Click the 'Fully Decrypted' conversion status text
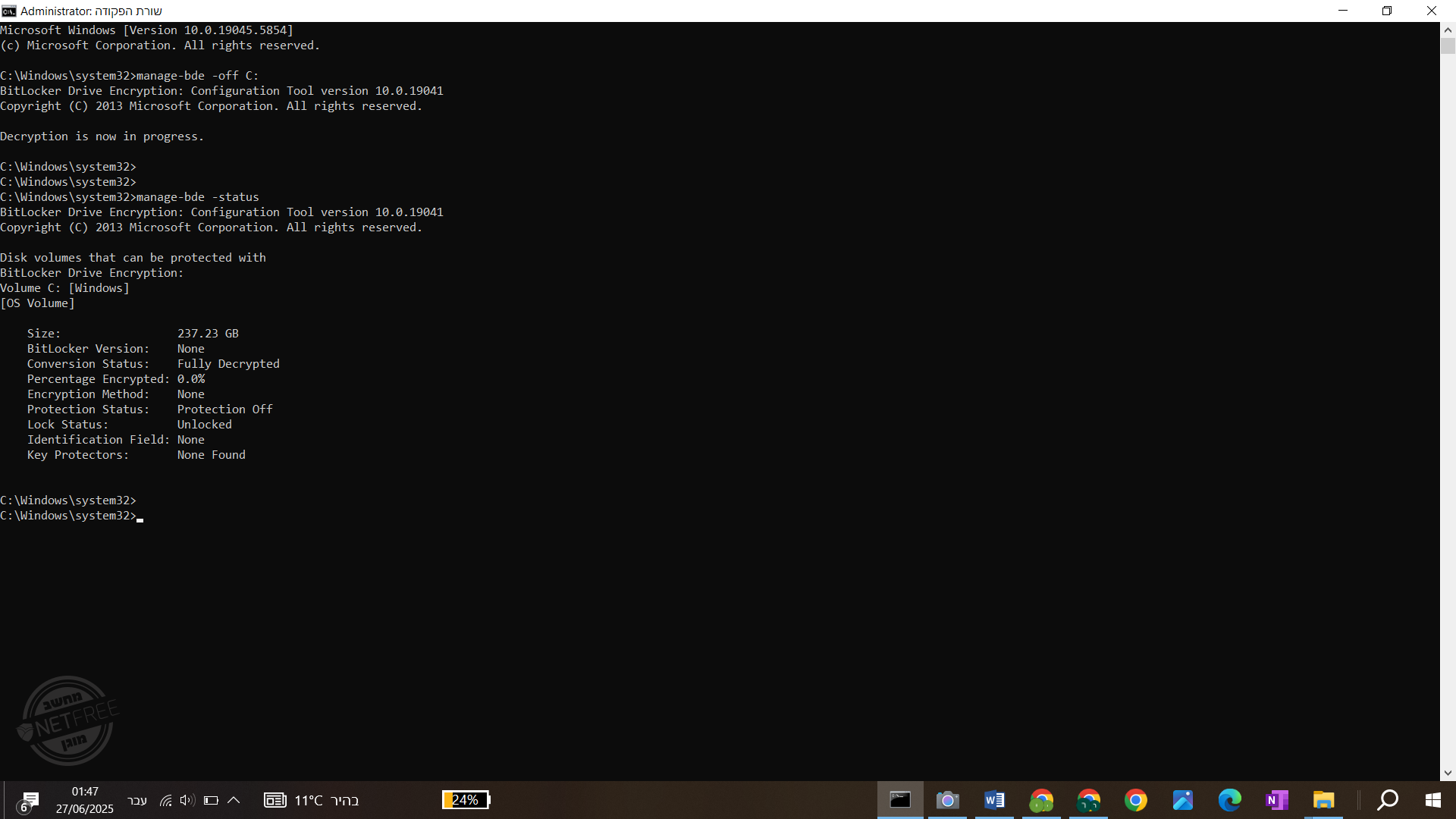This screenshot has height=819, width=1456. pyautogui.click(x=228, y=364)
